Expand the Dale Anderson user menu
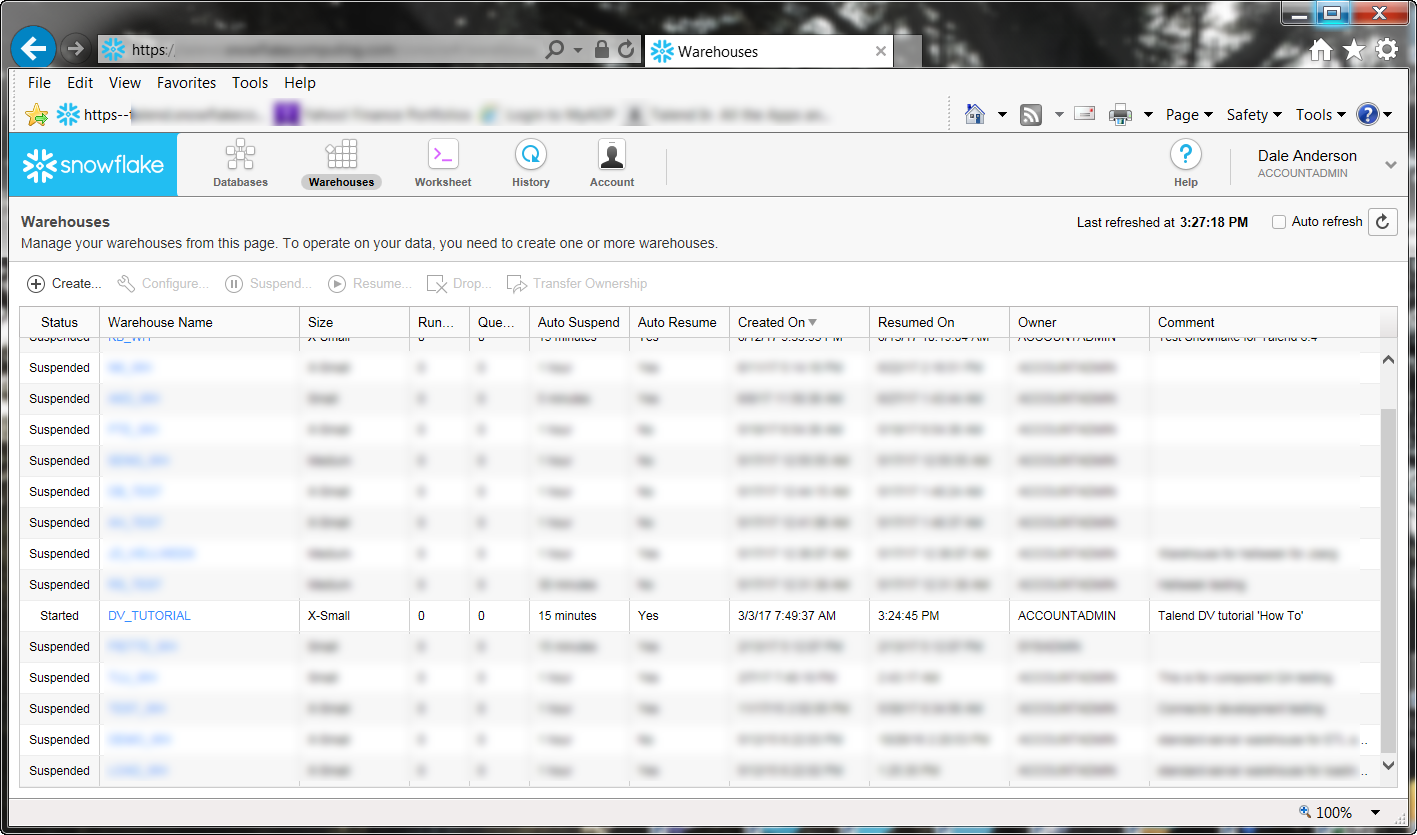The width and height of the screenshot is (1417, 835). tap(1390, 165)
